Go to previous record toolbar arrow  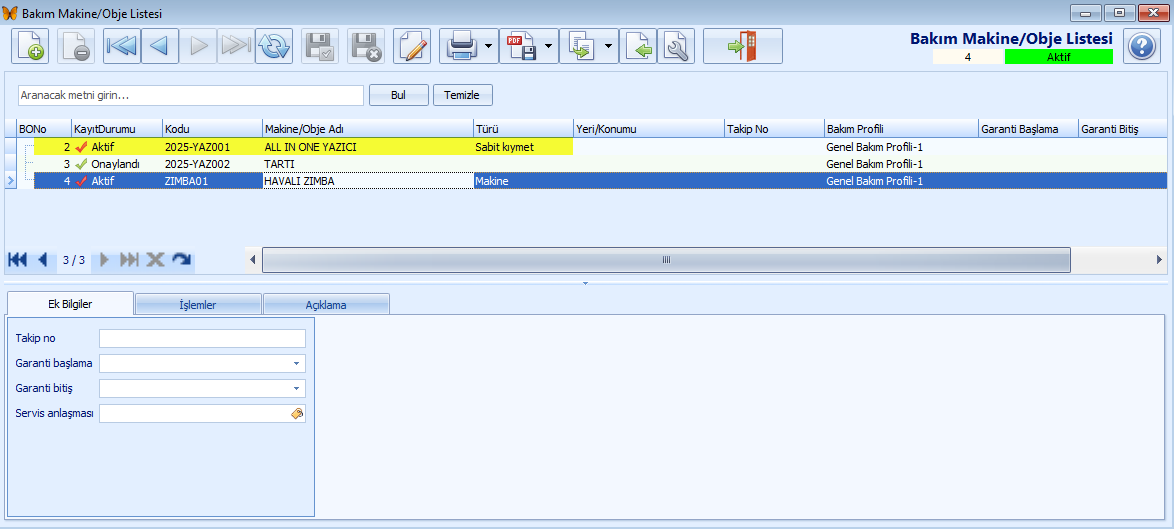pyautogui.click(x=159, y=46)
